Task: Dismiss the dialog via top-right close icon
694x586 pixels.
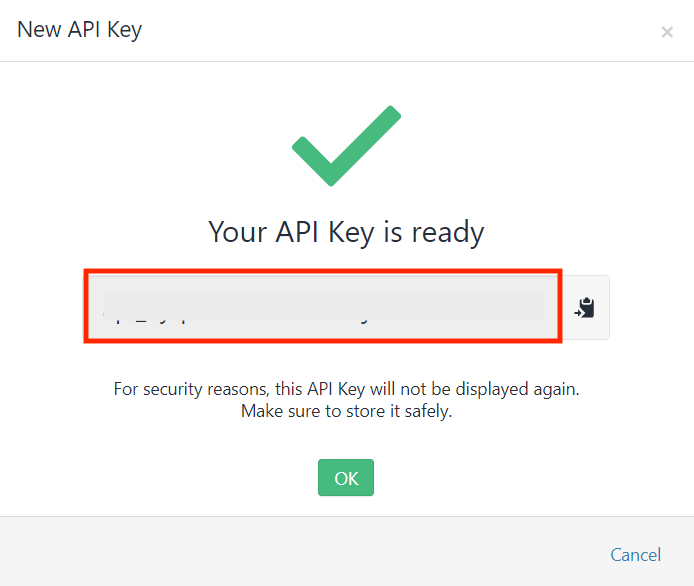Action: coord(667,32)
